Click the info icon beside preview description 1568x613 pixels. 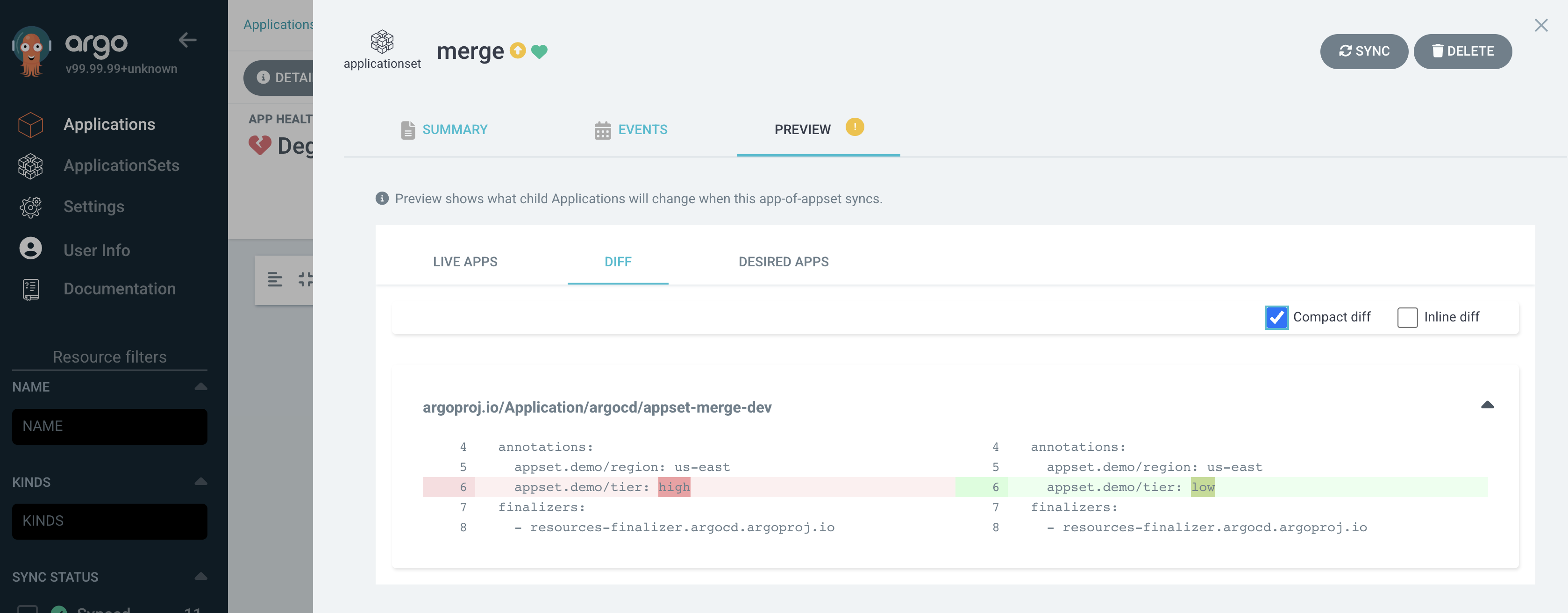(382, 199)
